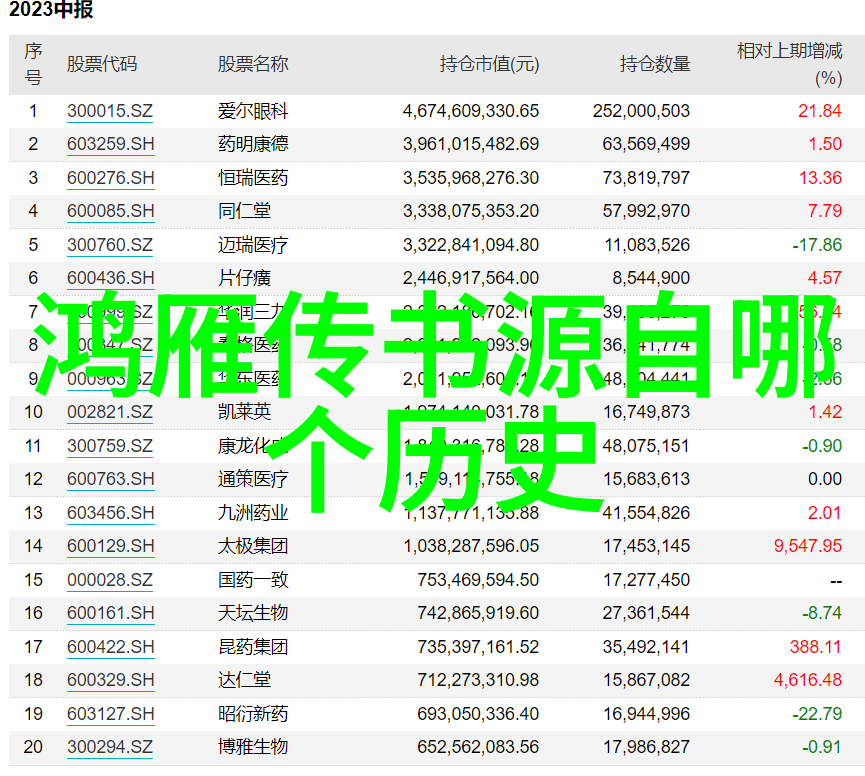Open stock code 002821.SZ

[x=110, y=412]
